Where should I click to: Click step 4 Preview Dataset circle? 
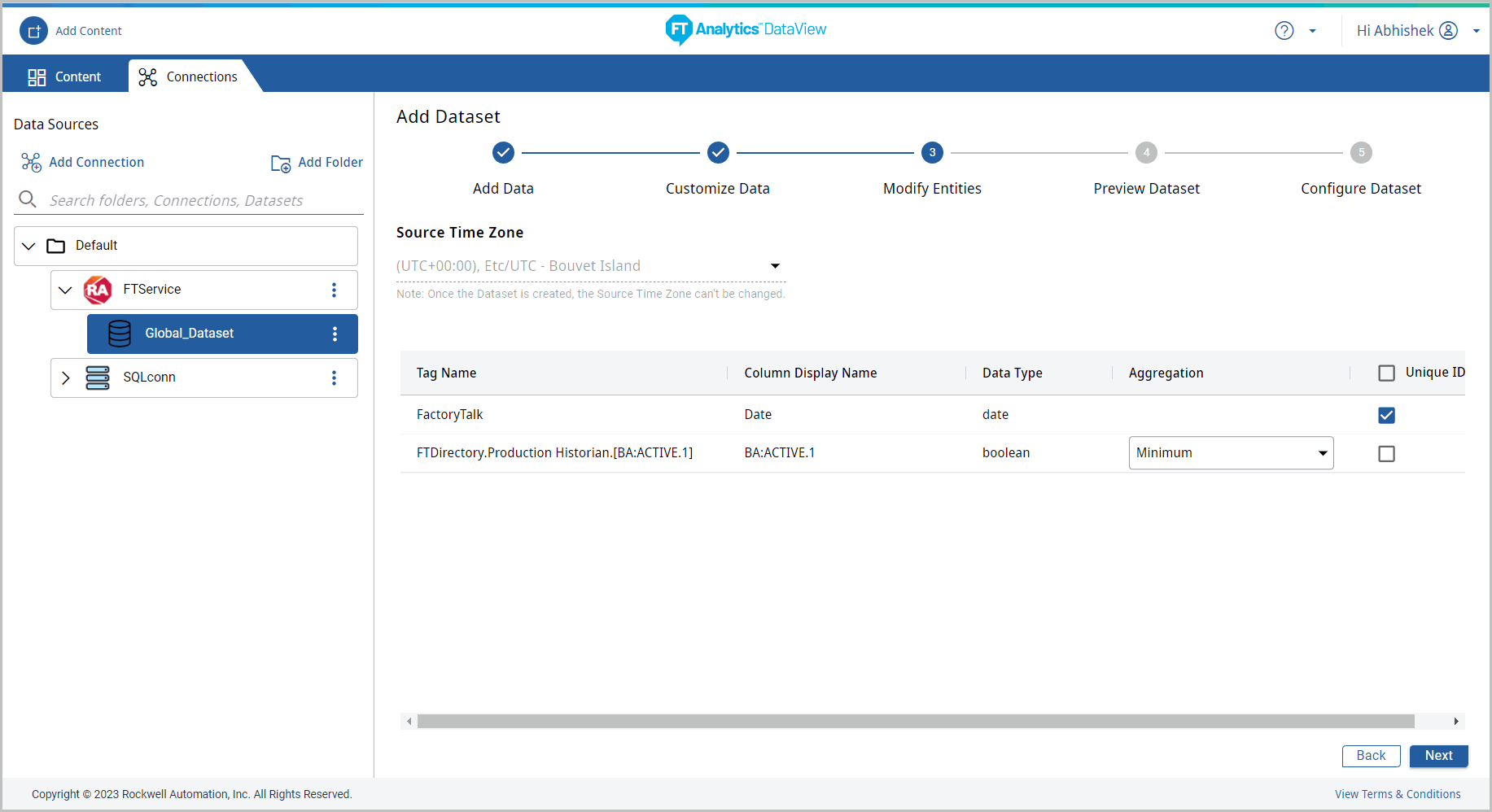1146,152
